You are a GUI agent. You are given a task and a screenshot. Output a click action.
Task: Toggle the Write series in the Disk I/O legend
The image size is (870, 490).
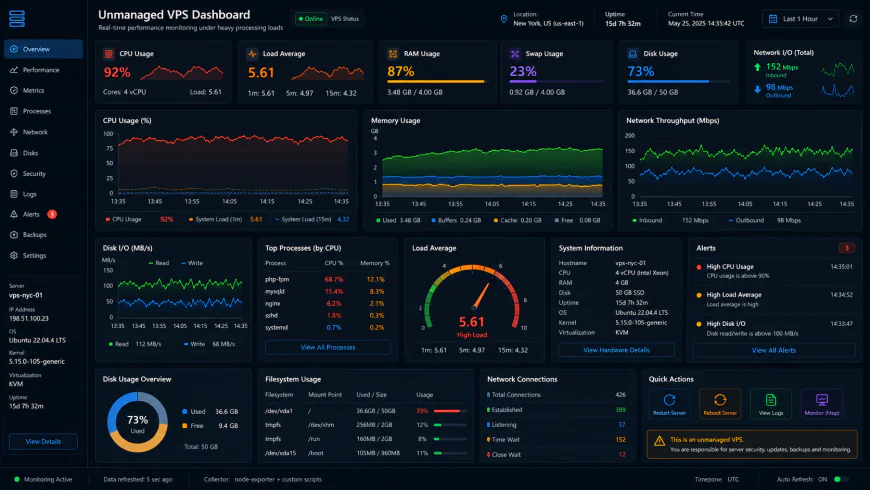pyautogui.click(x=192, y=263)
